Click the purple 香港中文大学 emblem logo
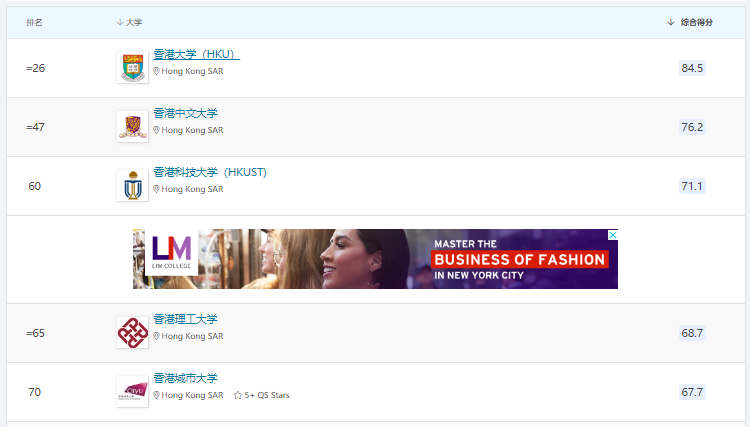 (x=132, y=126)
